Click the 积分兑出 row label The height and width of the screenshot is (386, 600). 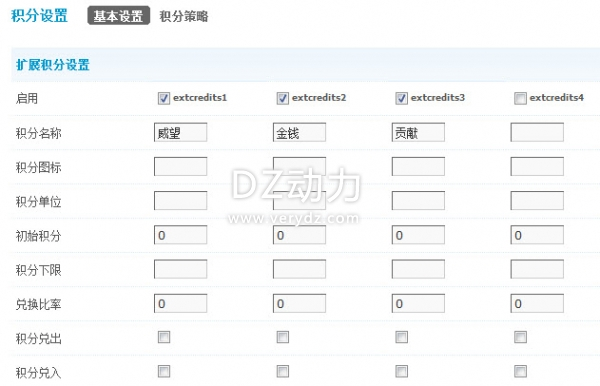(x=38, y=338)
